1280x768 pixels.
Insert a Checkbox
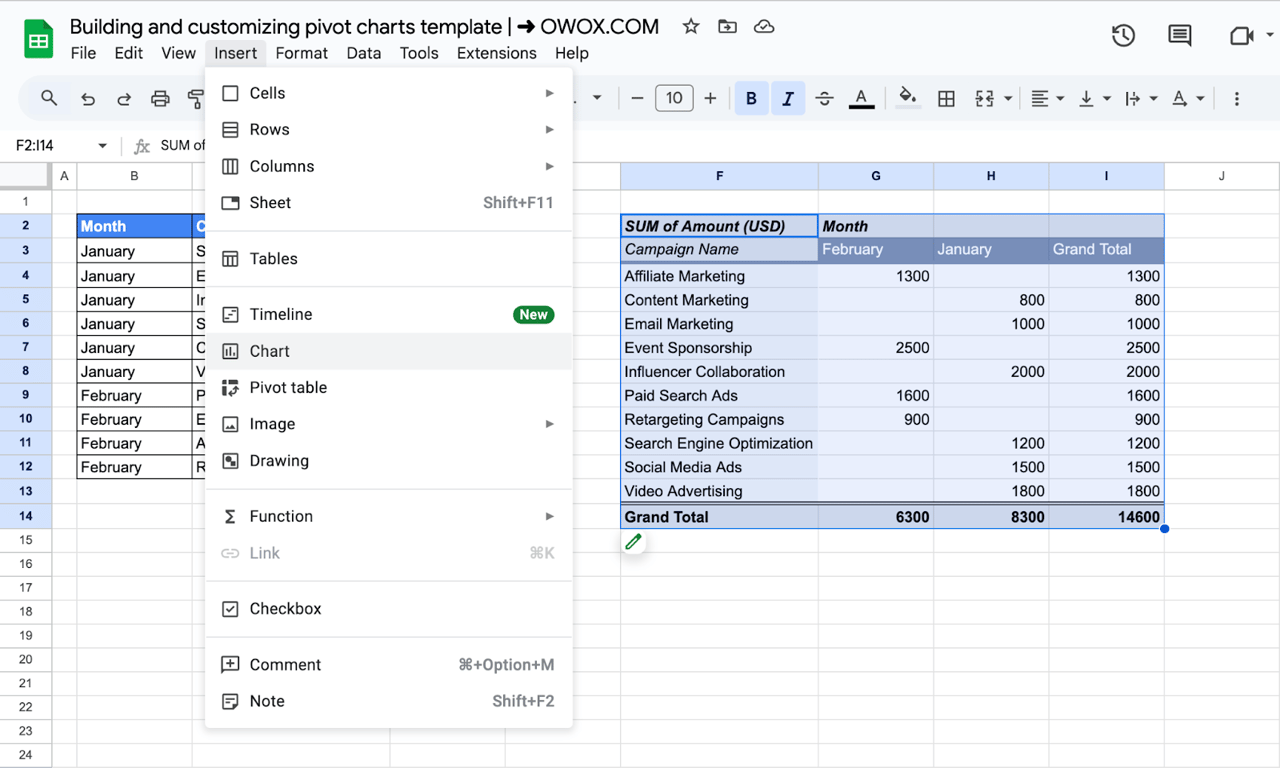pos(389,609)
